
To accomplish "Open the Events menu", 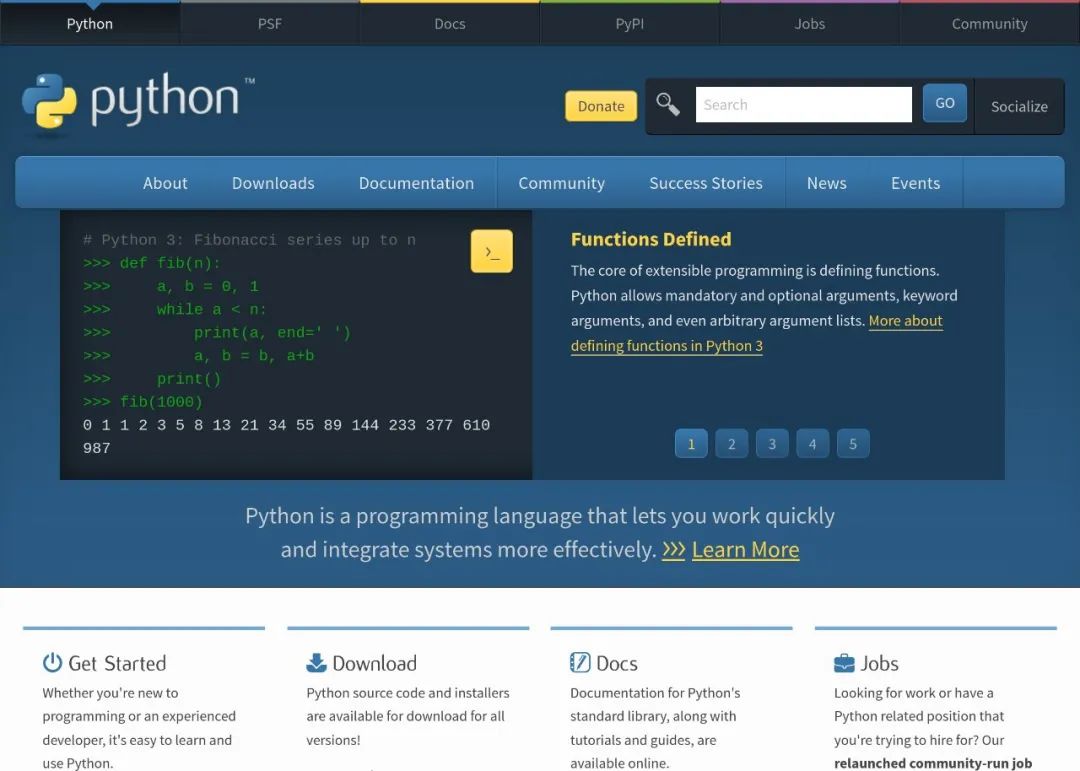I will (x=915, y=183).
